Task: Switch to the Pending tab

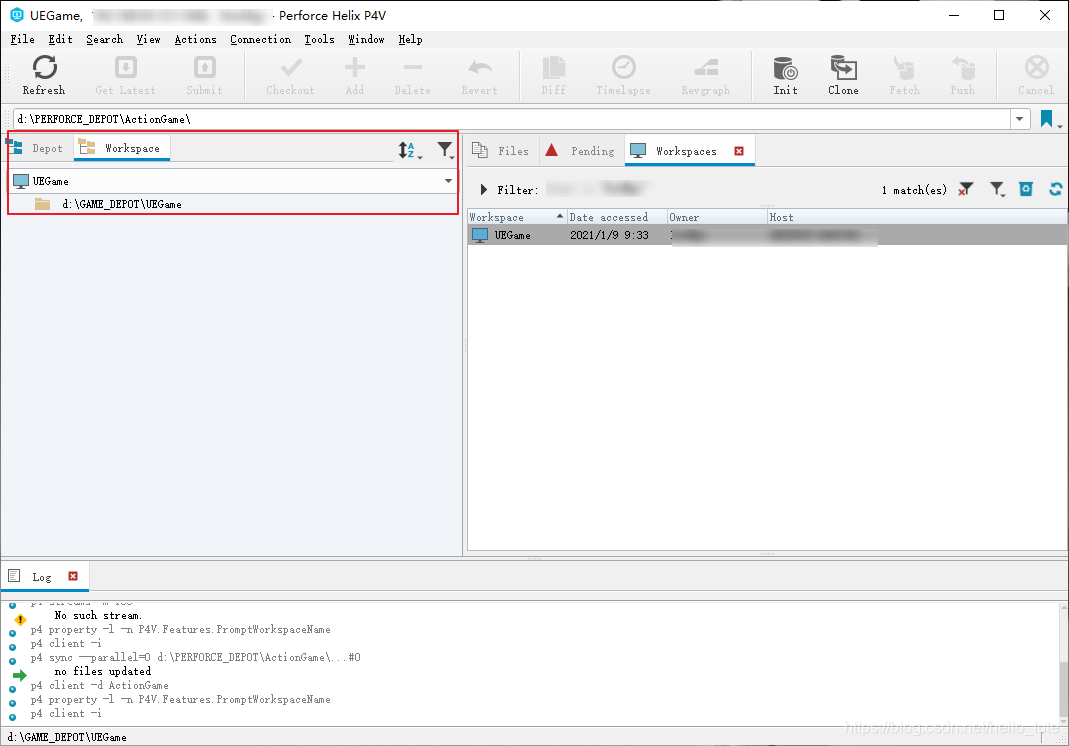Action: (581, 151)
